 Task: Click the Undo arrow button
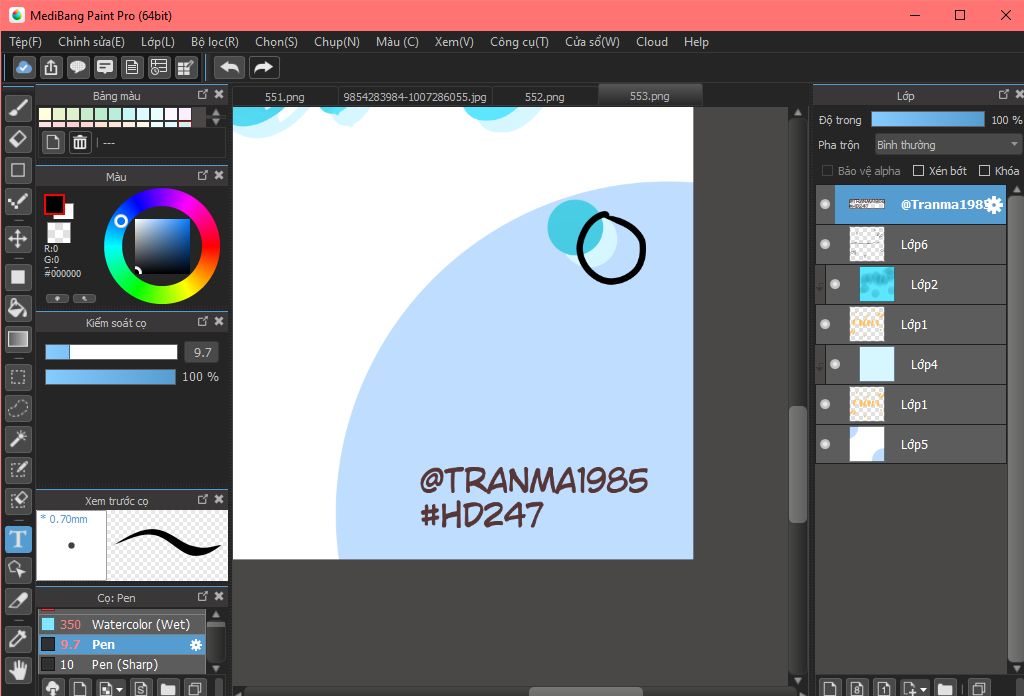tap(229, 67)
